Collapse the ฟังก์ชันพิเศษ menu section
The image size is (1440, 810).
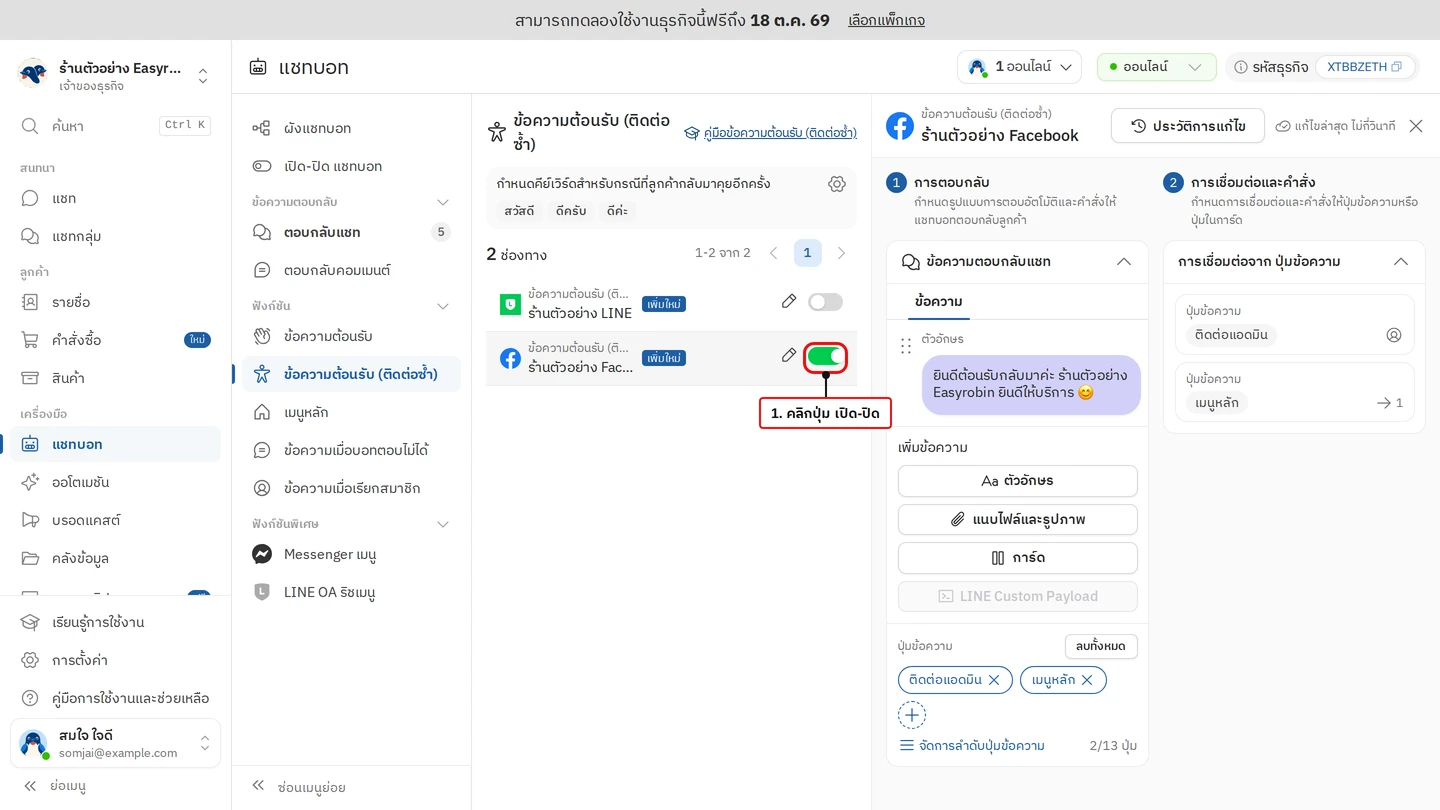pyautogui.click(x=443, y=524)
